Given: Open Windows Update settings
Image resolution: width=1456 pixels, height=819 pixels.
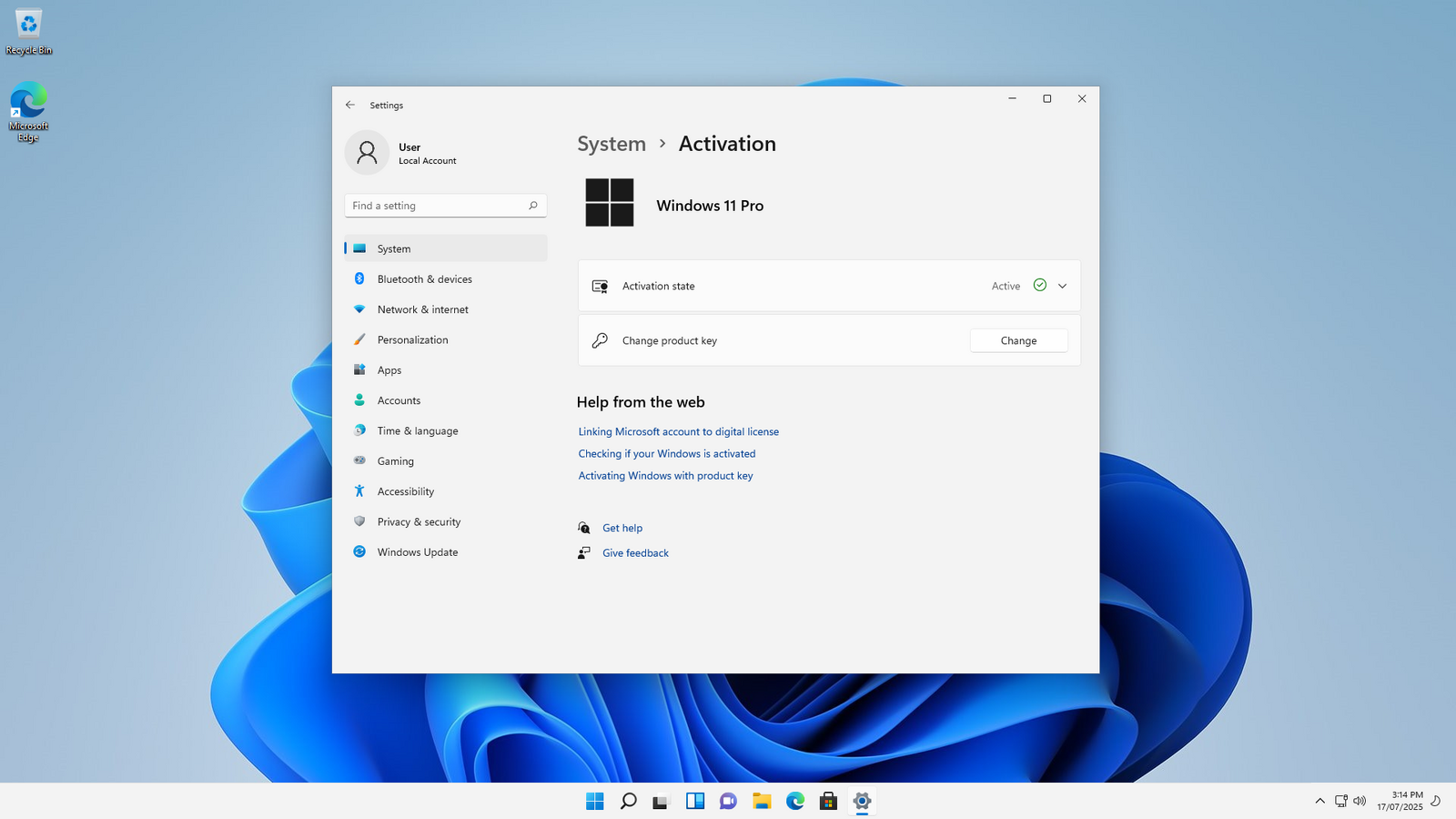Looking at the screenshot, I should click(x=446, y=552).
